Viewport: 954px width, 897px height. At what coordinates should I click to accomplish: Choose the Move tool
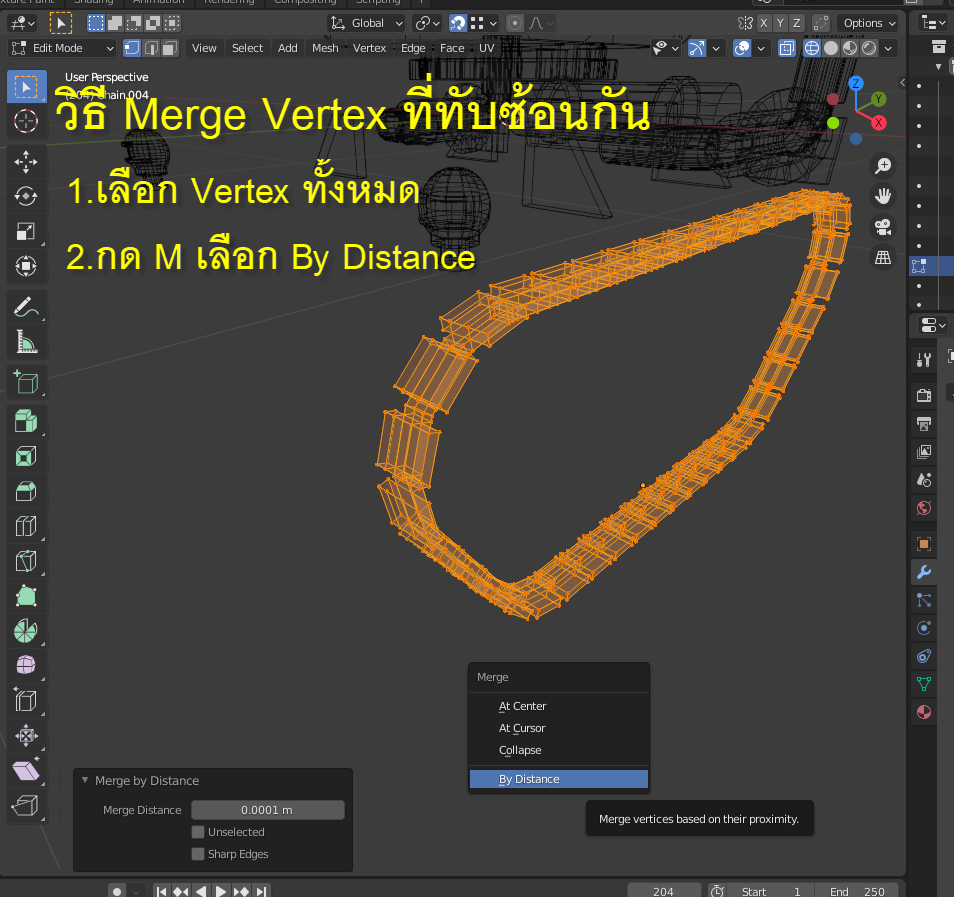26,162
